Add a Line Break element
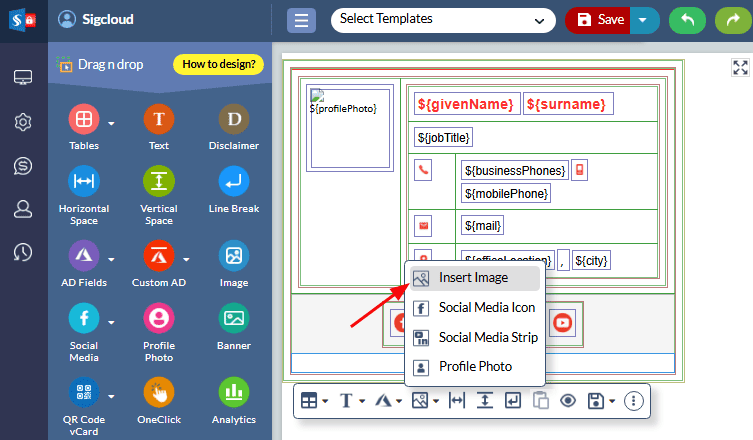This screenshot has height=440, width=753. tap(233, 182)
